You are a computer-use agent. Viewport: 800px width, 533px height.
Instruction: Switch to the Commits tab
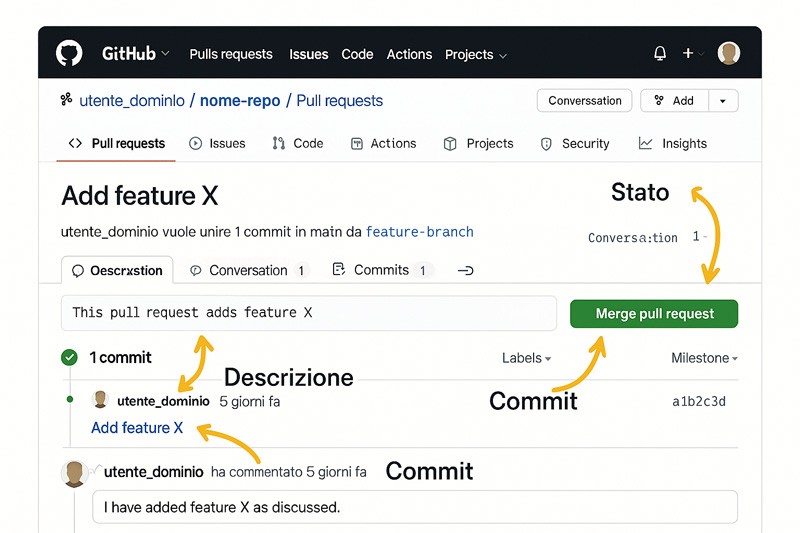[x=381, y=270]
